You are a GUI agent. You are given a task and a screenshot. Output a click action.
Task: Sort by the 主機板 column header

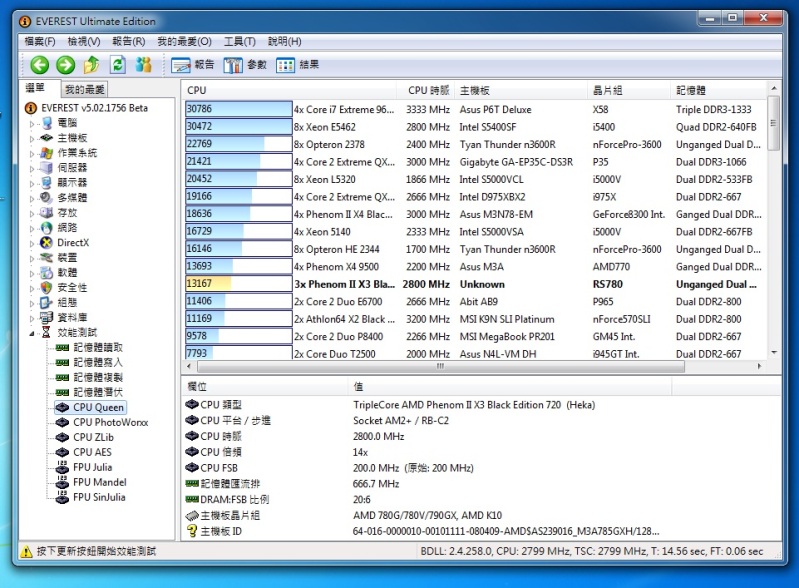(520, 90)
